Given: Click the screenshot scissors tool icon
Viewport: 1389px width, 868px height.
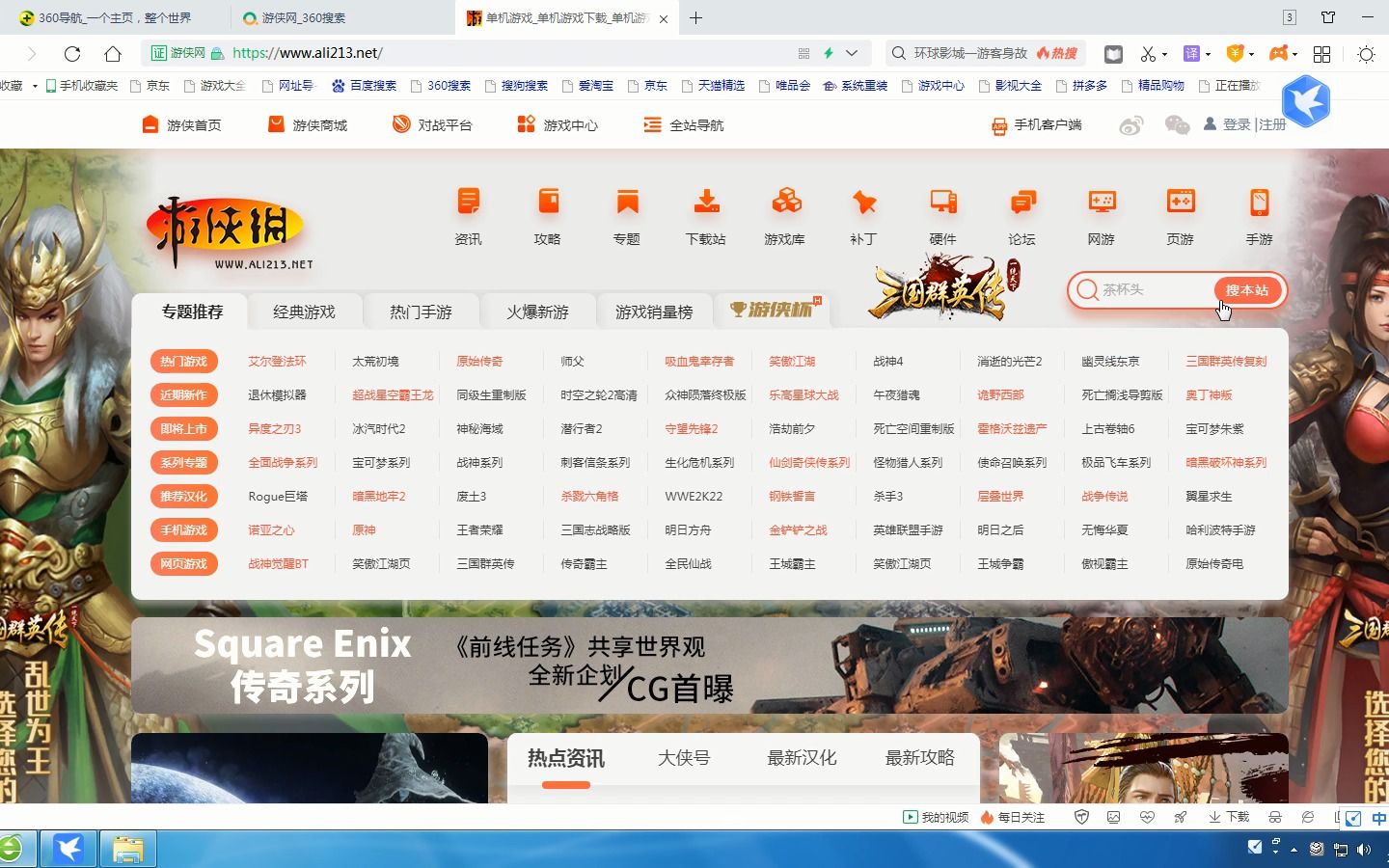Looking at the screenshot, I should click(x=1147, y=54).
